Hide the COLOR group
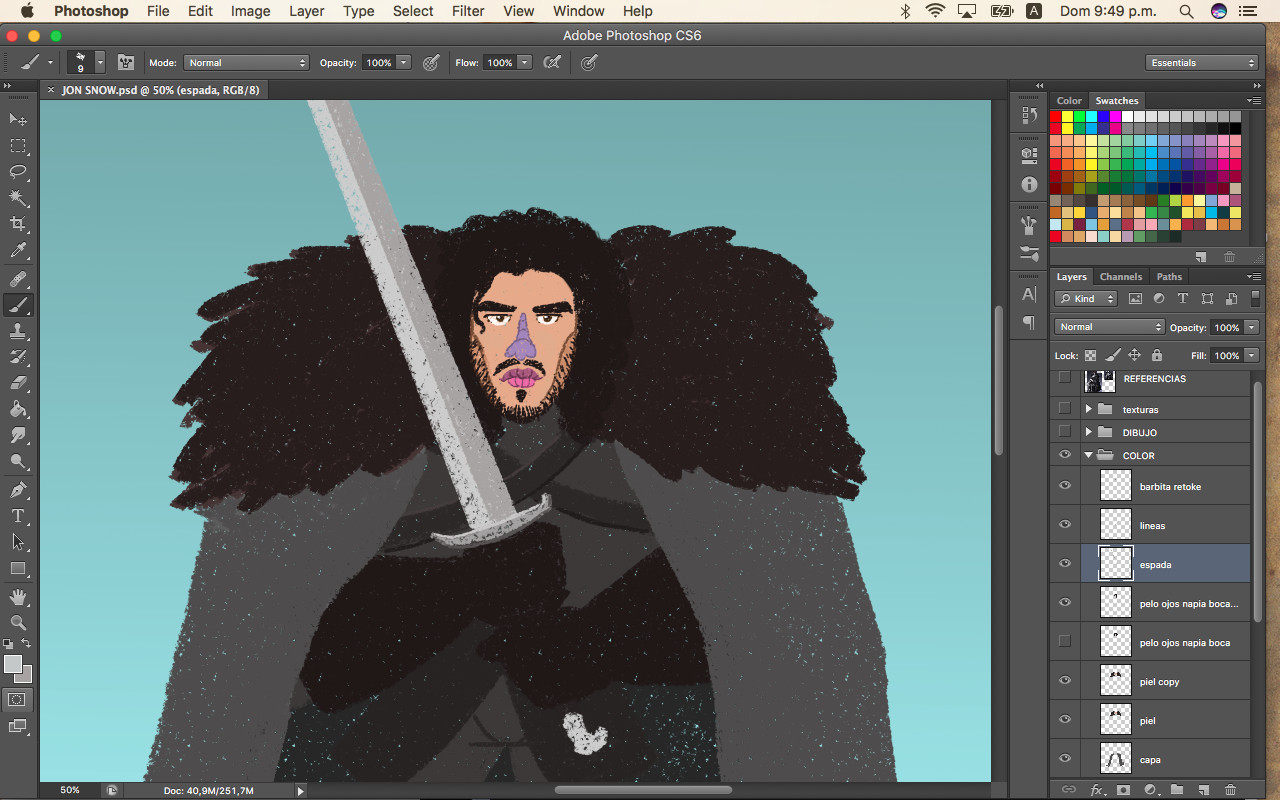1280x800 pixels. tap(1065, 455)
